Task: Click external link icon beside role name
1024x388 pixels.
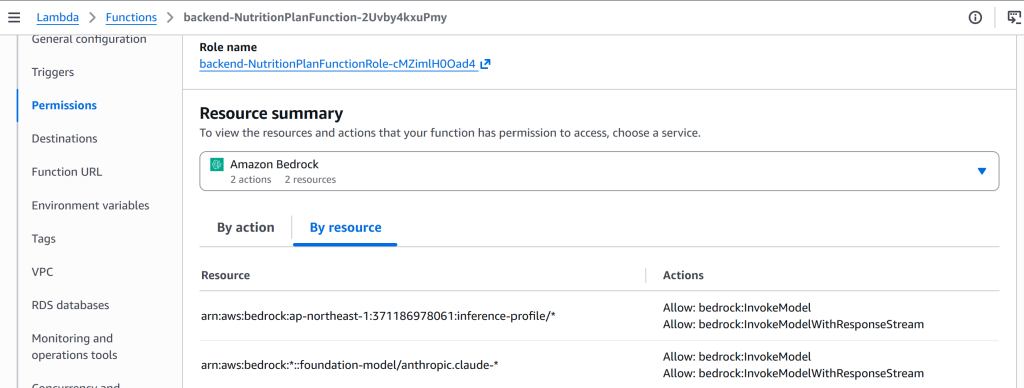Action: 485,65
